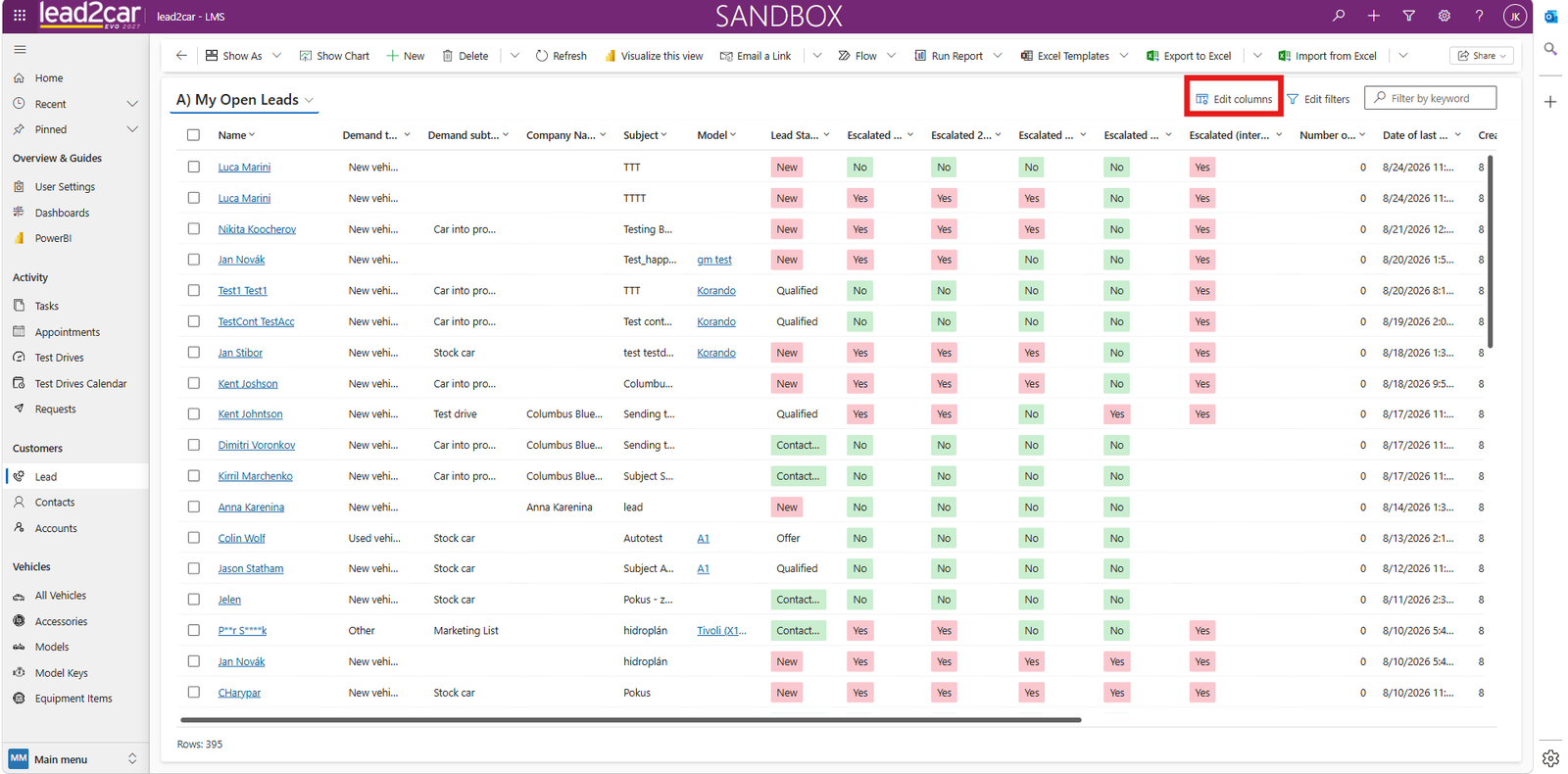Click Email a Link
This screenshot has height=774, width=1568.
click(x=756, y=56)
